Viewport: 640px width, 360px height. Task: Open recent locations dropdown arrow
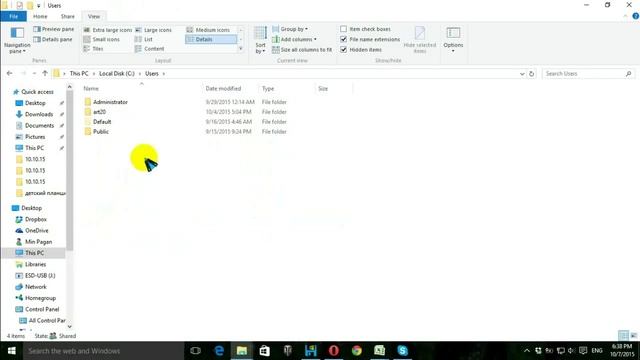(x=34, y=73)
